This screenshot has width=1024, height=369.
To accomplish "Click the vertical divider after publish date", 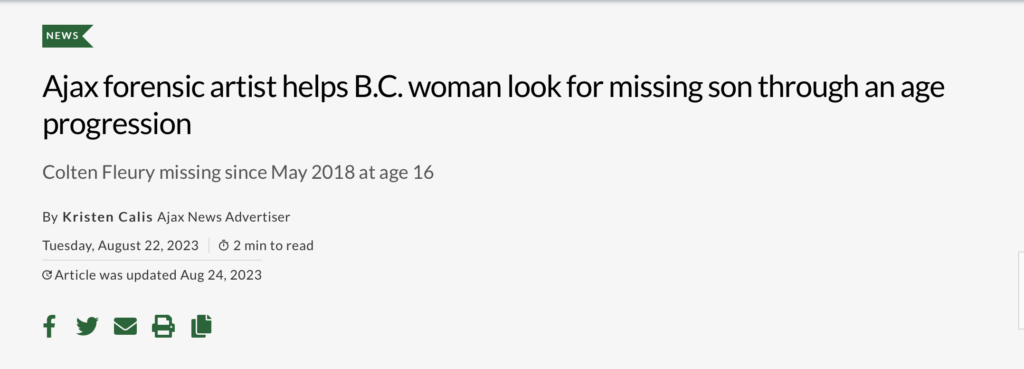I will click(x=209, y=246).
